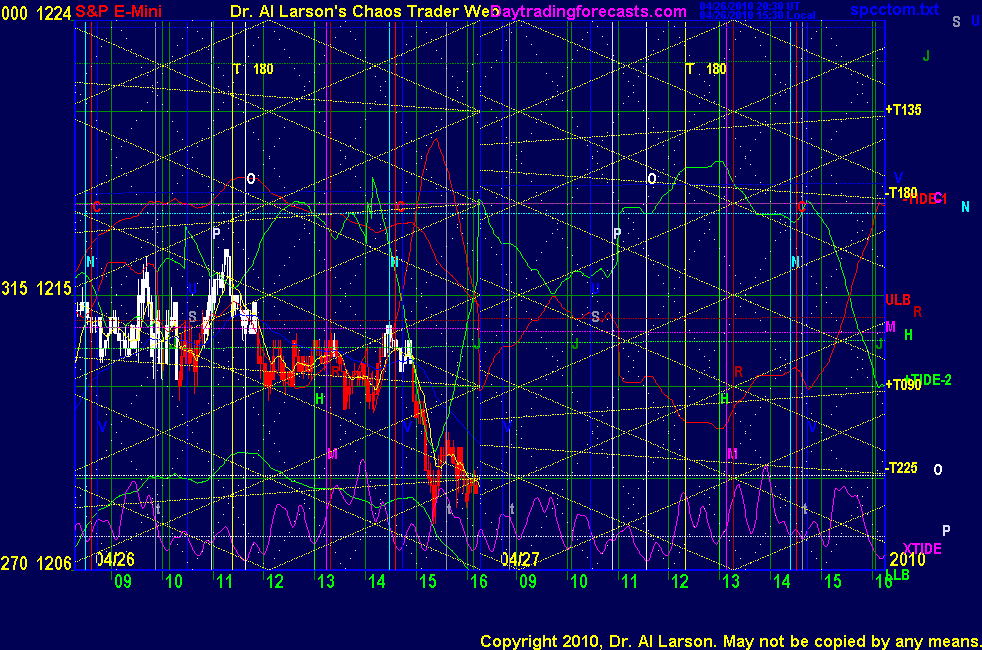Click the copyright notice text
Screen dimensions: 982x650
(730, 641)
